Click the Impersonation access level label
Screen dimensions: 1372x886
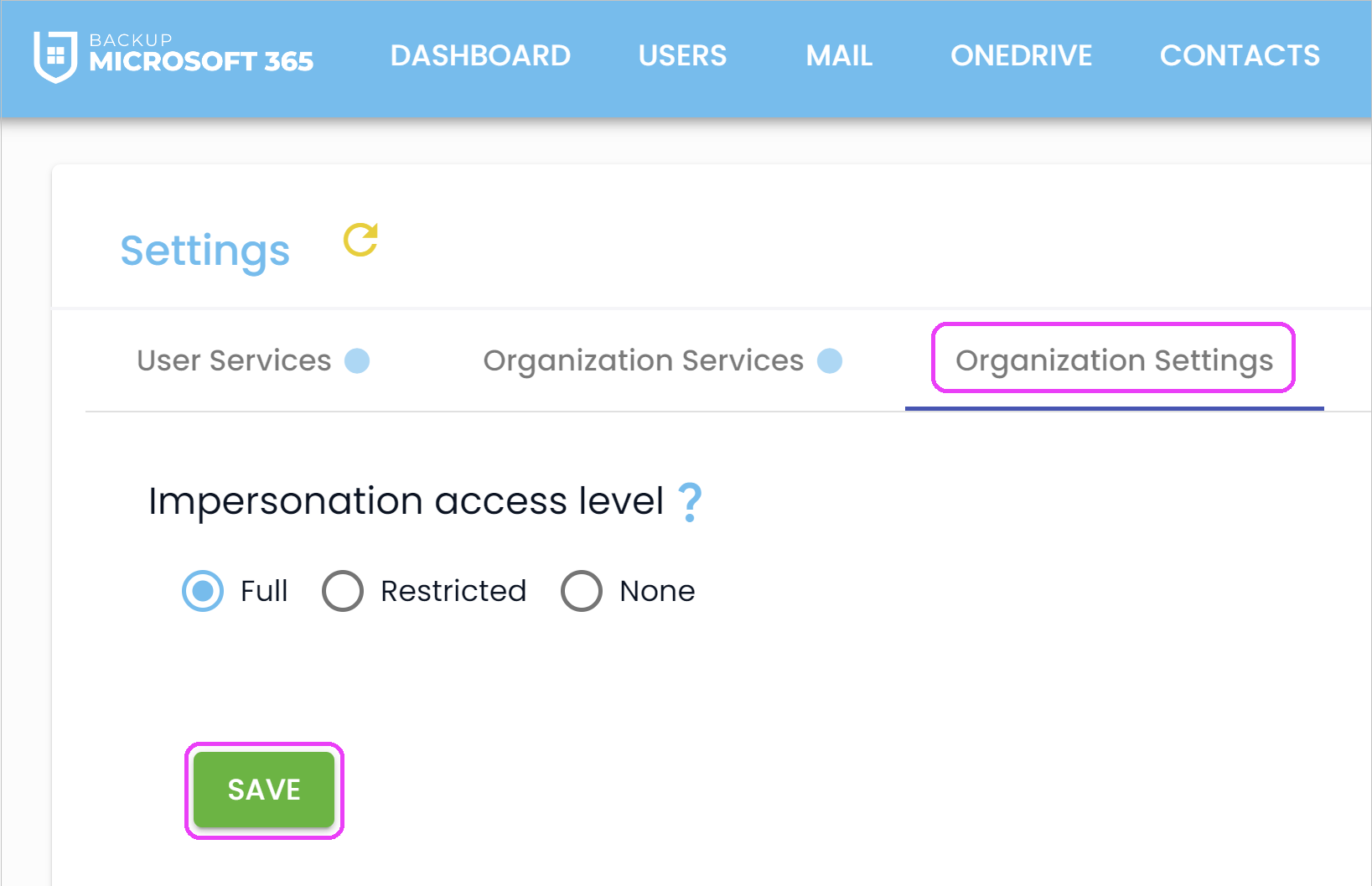pyautogui.click(x=406, y=501)
